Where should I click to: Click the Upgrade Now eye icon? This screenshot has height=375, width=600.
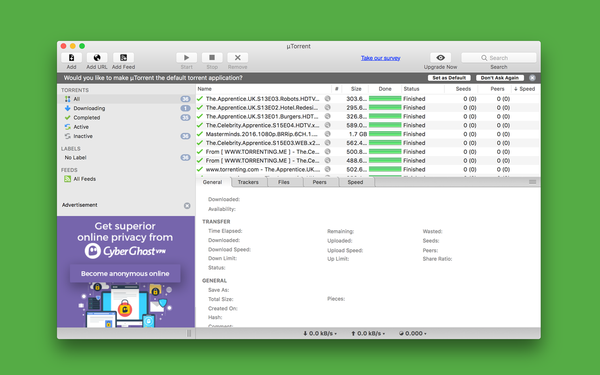coord(440,57)
